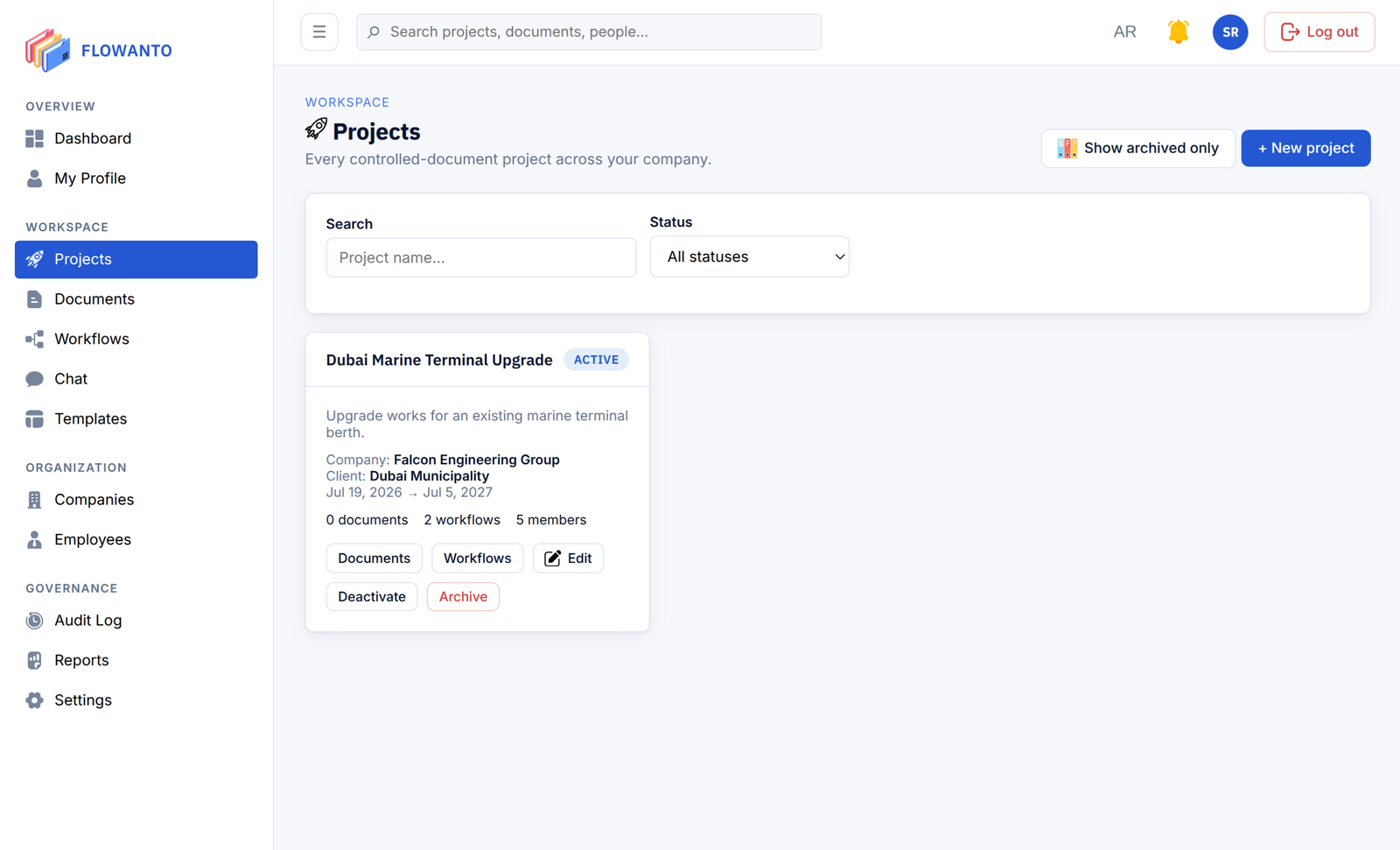Click the Documents file icon
Image resolution: width=1400 pixels, height=850 pixels.
coord(34,299)
